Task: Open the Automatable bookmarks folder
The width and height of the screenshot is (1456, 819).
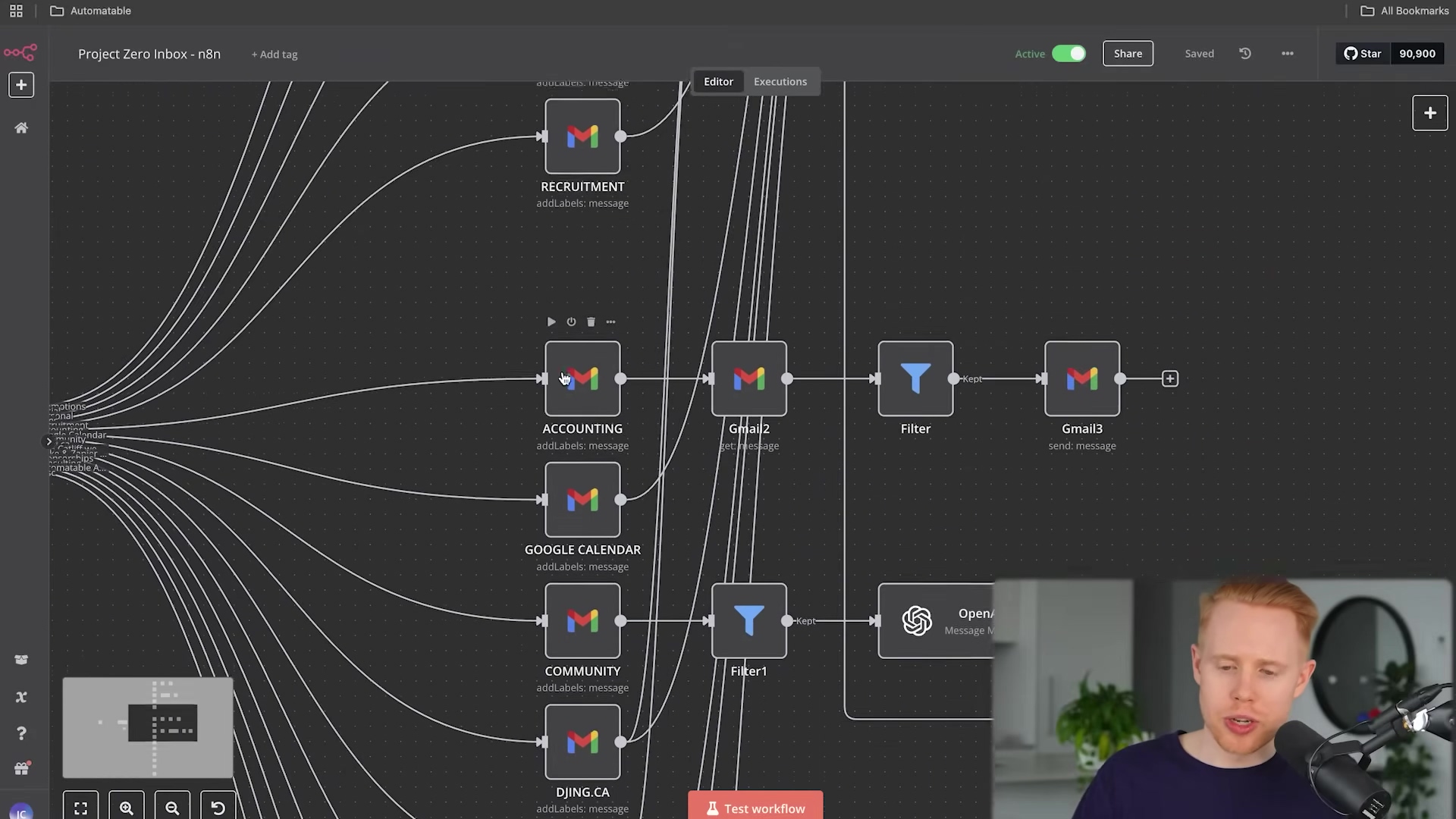Action: [x=90, y=11]
